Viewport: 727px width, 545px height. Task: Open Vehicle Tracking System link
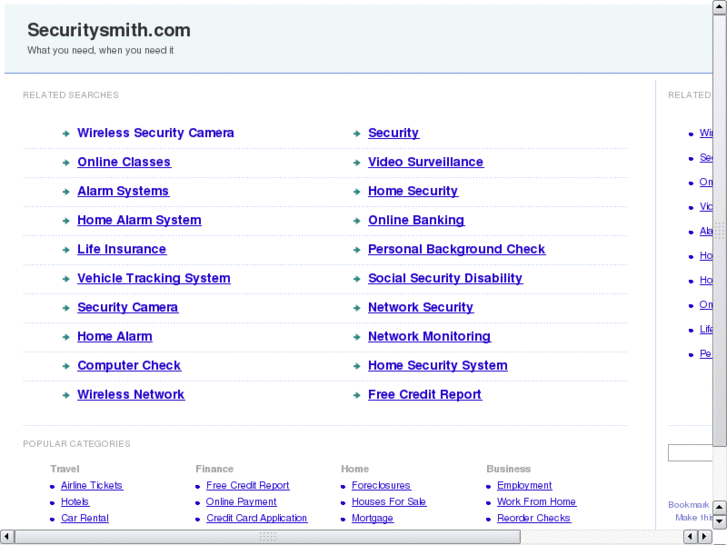tap(153, 278)
